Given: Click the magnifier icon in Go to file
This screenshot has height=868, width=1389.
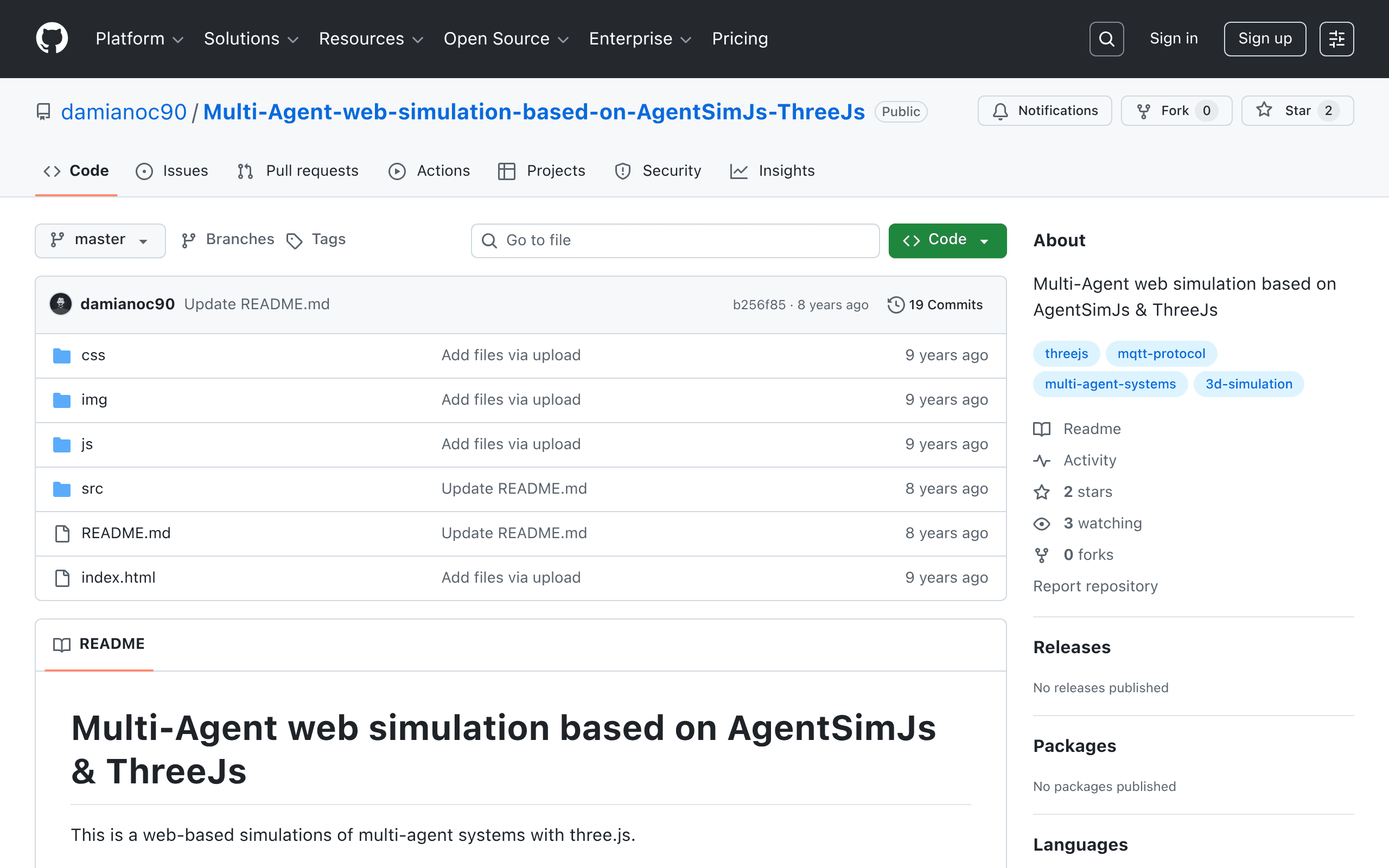Looking at the screenshot, I should 489,240.
